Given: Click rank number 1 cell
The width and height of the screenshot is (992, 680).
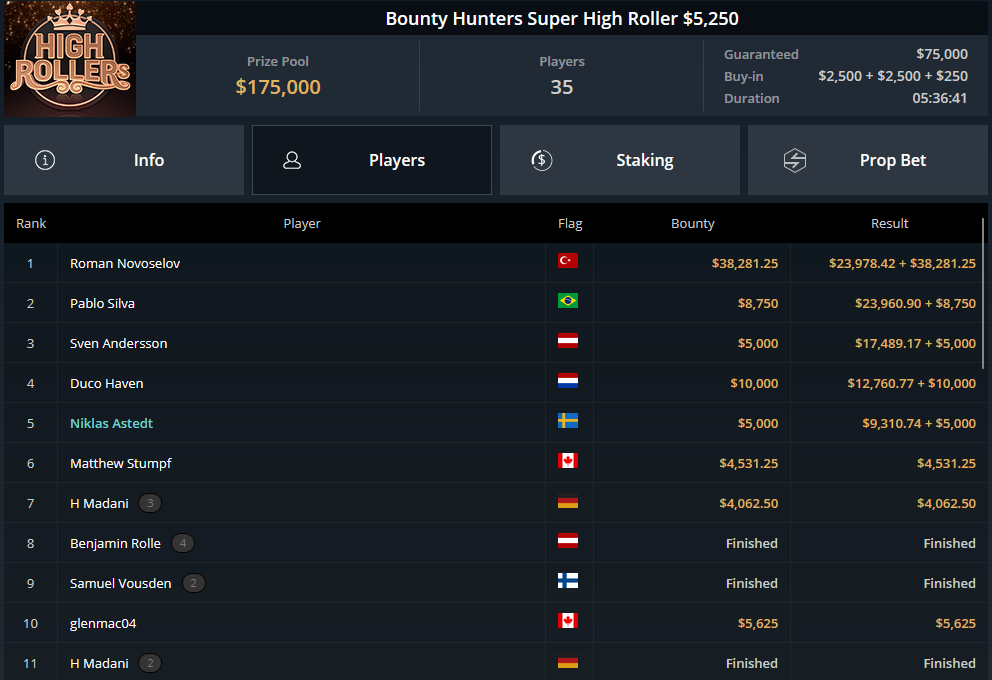Looking at the screenshot, I should pos(30,263).
